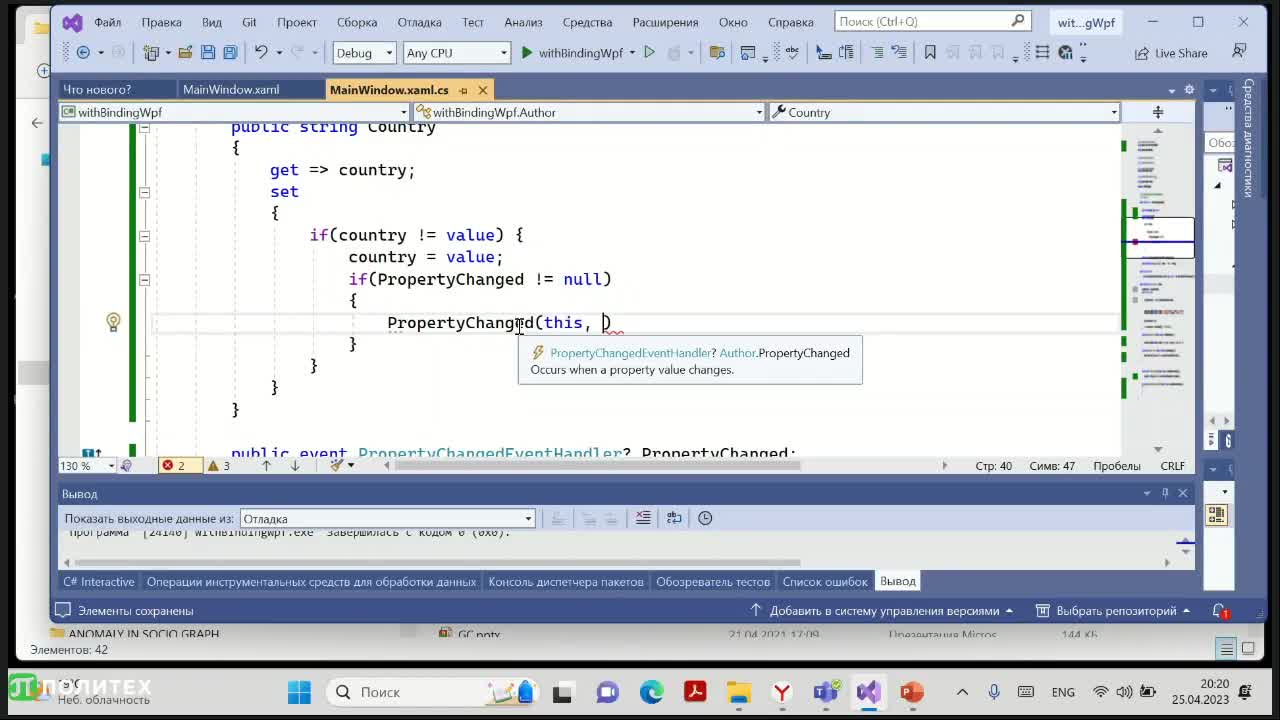
Task: Open the Список ошибок tab
Action: [825, 581]
